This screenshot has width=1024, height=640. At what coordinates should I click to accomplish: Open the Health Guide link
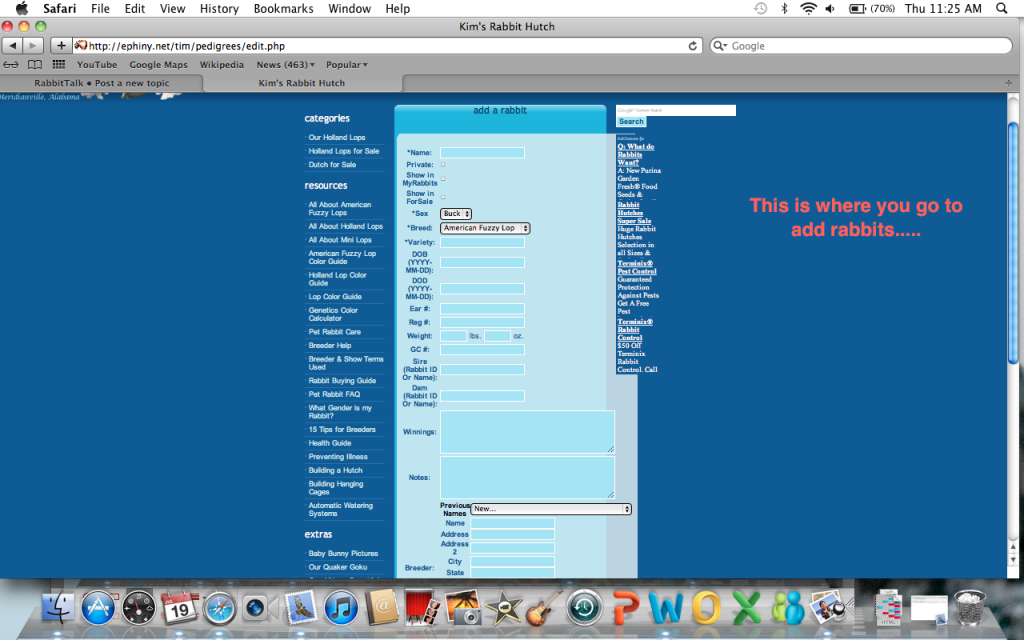[x=330, y=443]
